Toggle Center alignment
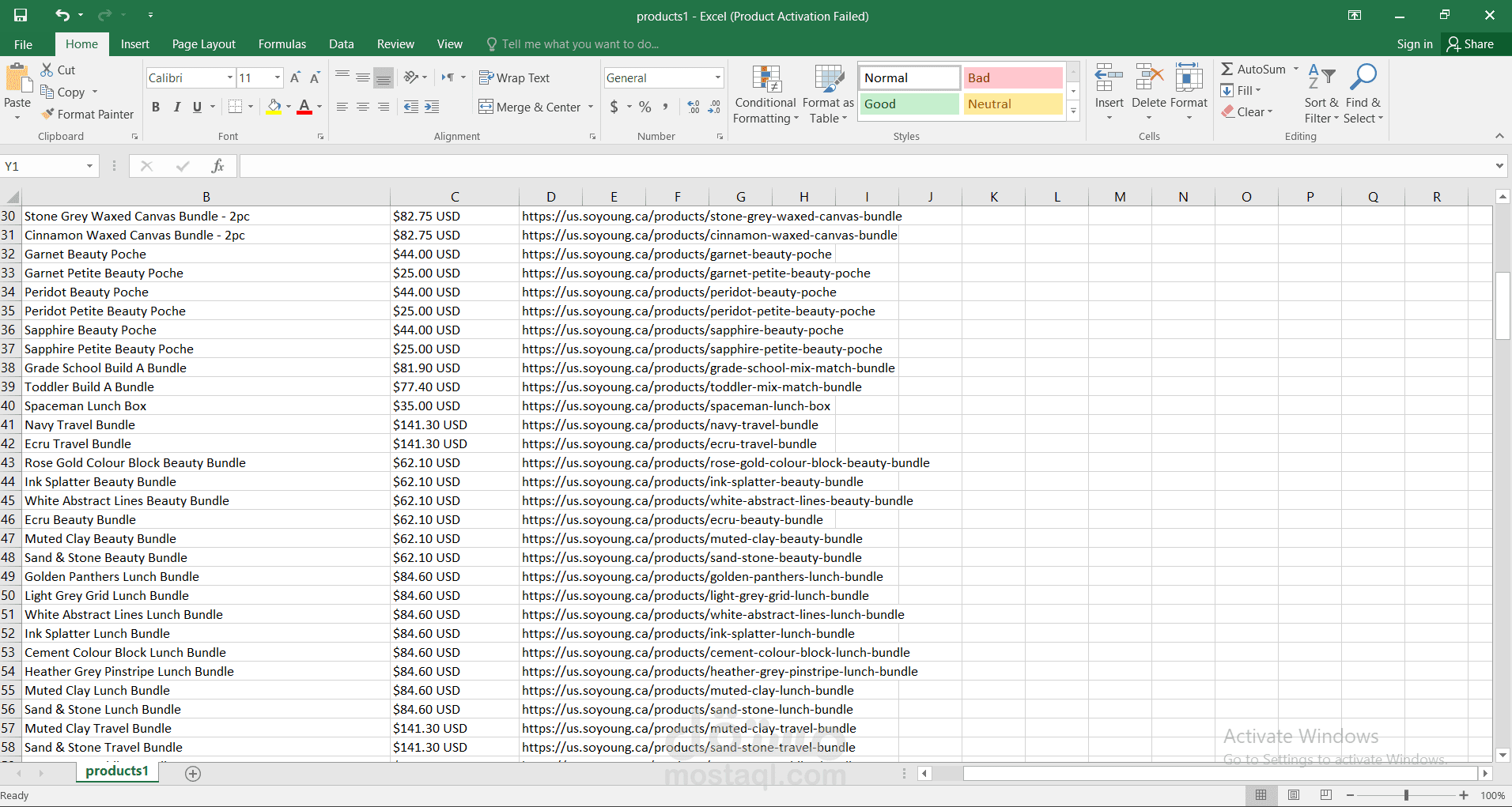The image size is (1512, 807). [x=362, y=107]
